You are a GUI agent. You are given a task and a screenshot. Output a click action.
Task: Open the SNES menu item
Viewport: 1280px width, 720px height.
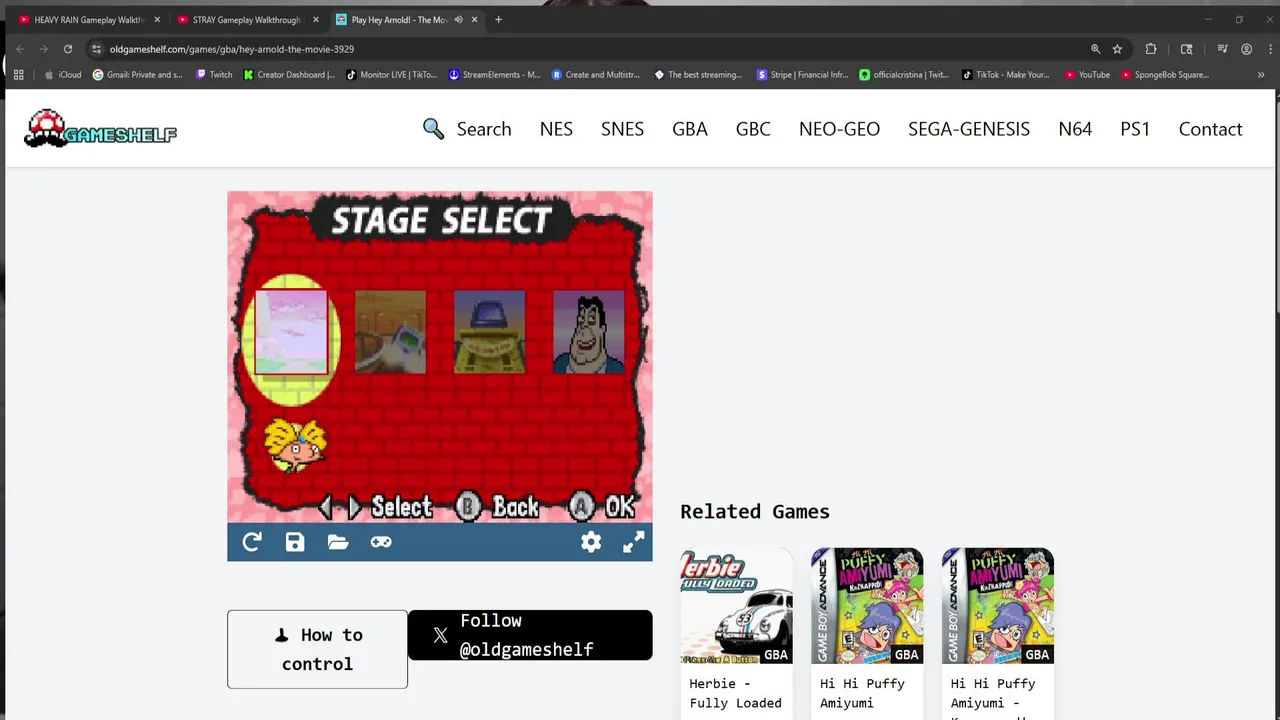pos(622,129)
